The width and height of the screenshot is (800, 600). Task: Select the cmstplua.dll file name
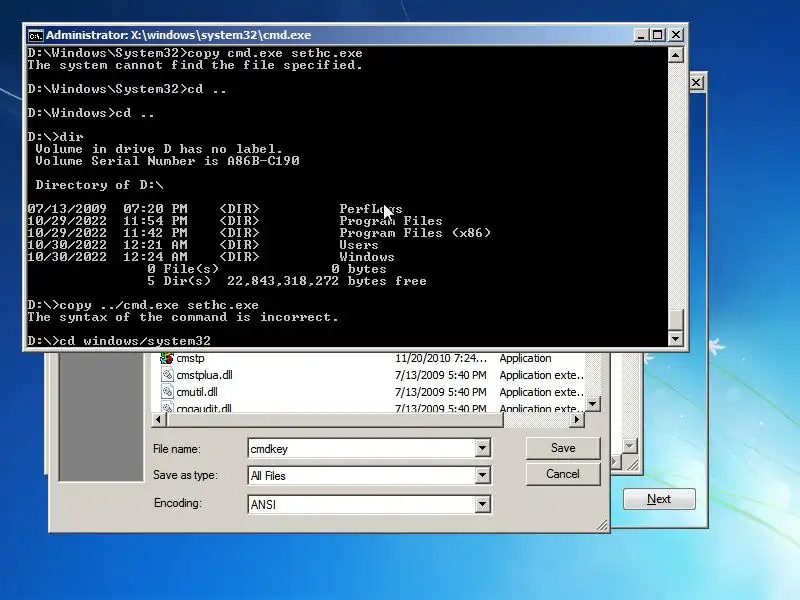pyautogui.click(x=204, y=375)
